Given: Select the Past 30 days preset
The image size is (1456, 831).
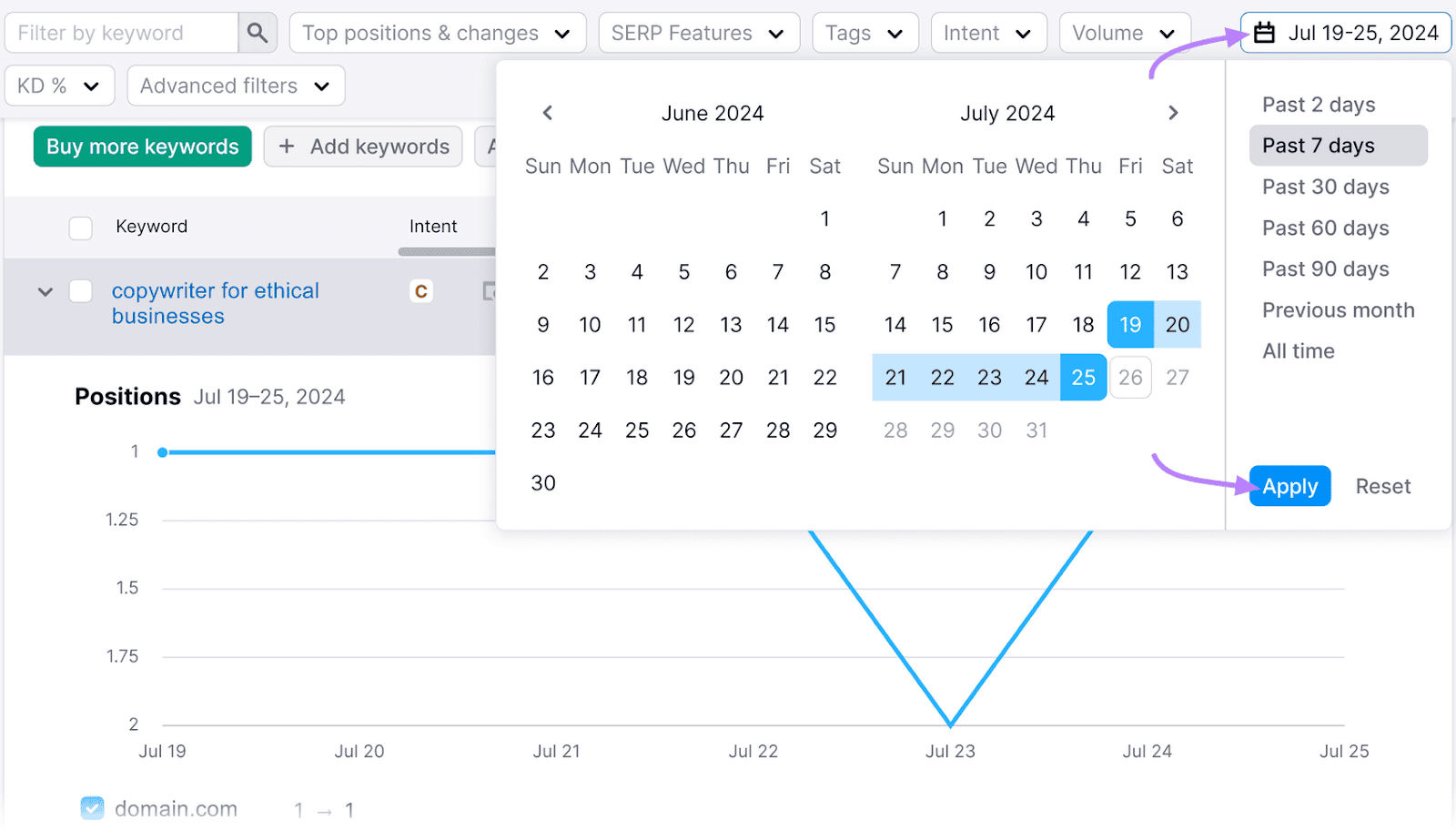Looking at the screenshot, I should pos(1325,187).
